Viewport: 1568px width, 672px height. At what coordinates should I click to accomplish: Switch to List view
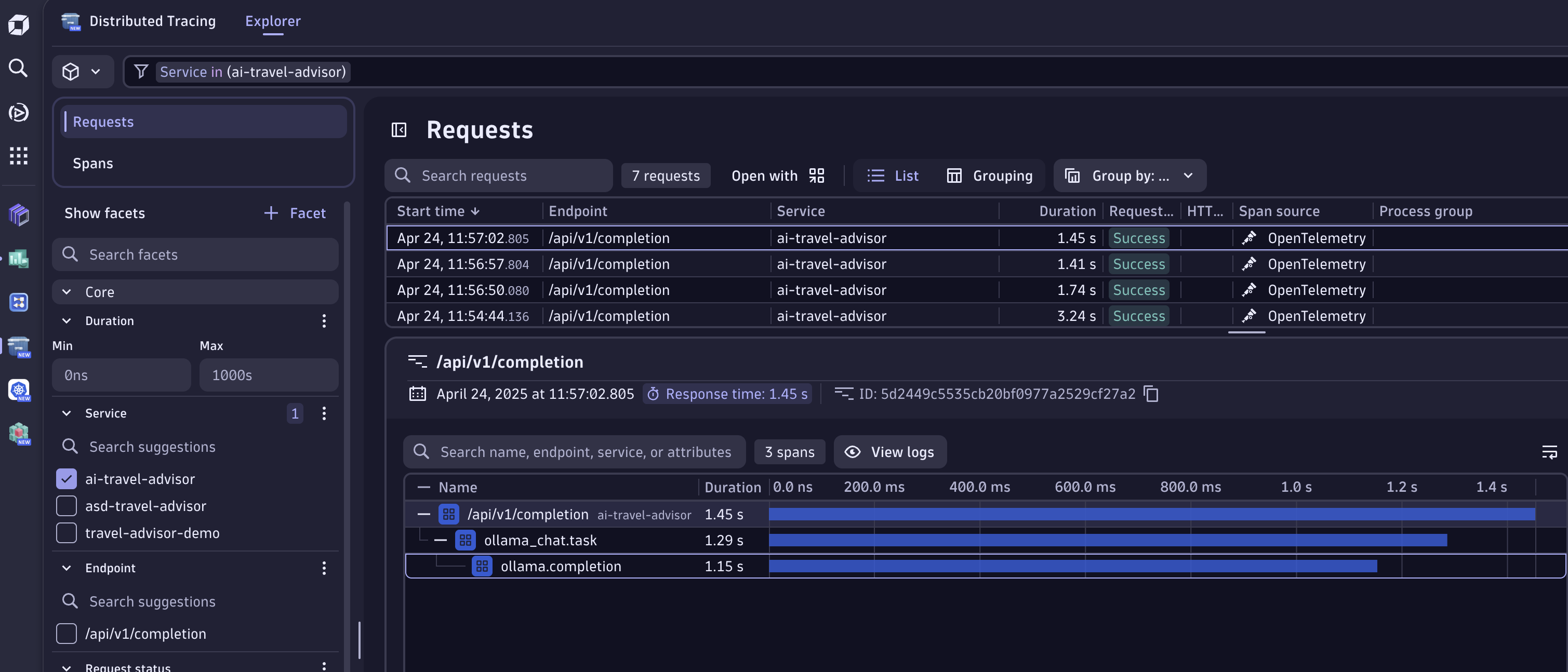coord(893,176)
